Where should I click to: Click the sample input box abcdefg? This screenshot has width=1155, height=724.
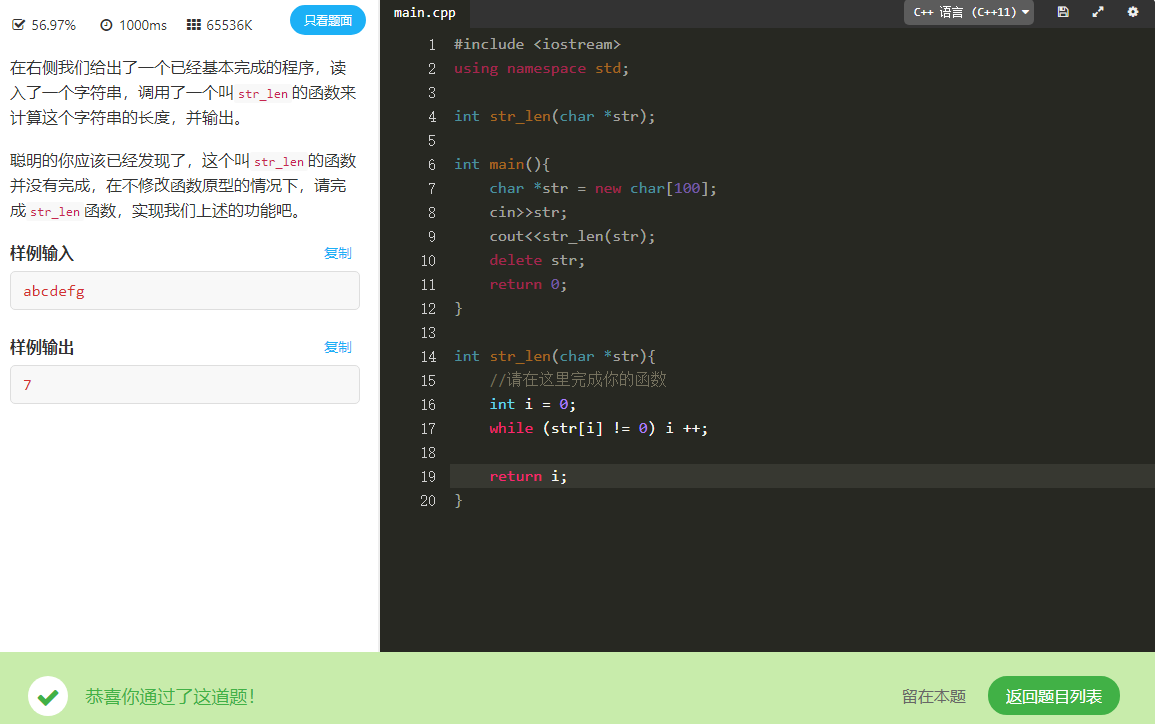[185, 291]
